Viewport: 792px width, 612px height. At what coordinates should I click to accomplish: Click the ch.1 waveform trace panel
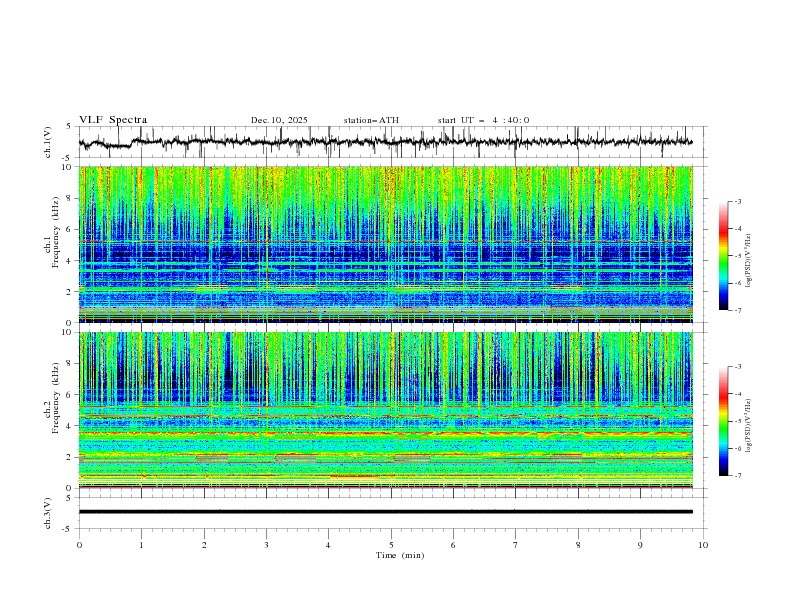click(391, 142)
